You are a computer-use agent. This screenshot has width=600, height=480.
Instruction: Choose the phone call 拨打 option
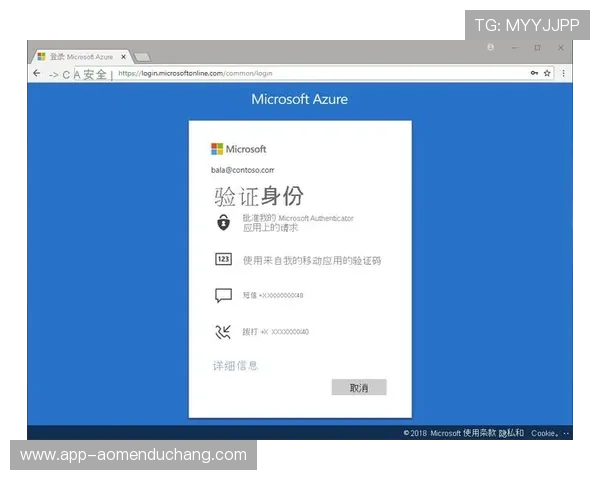(x=275, y=332)
